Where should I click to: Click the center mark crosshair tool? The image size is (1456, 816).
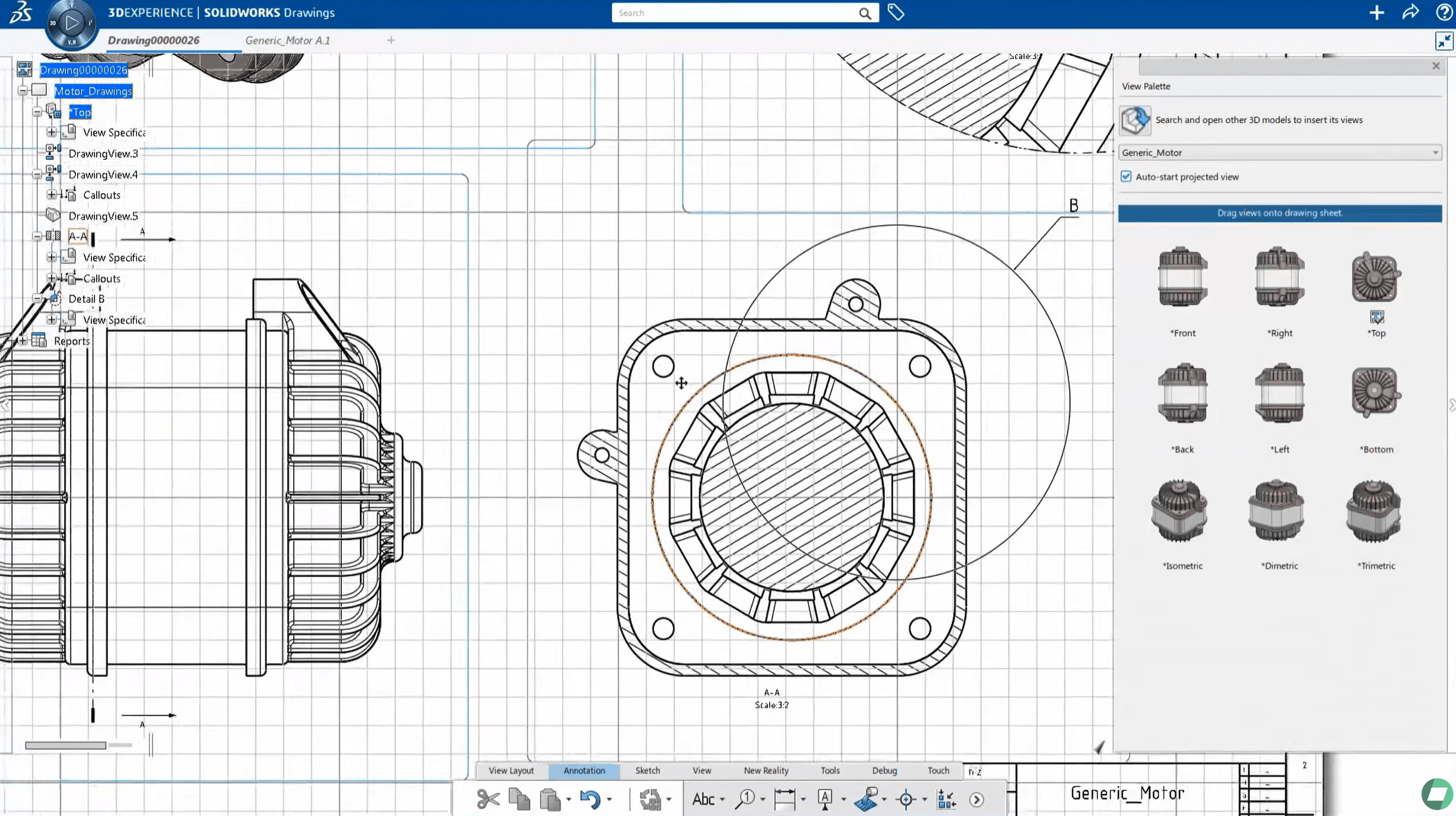(905, 799)
